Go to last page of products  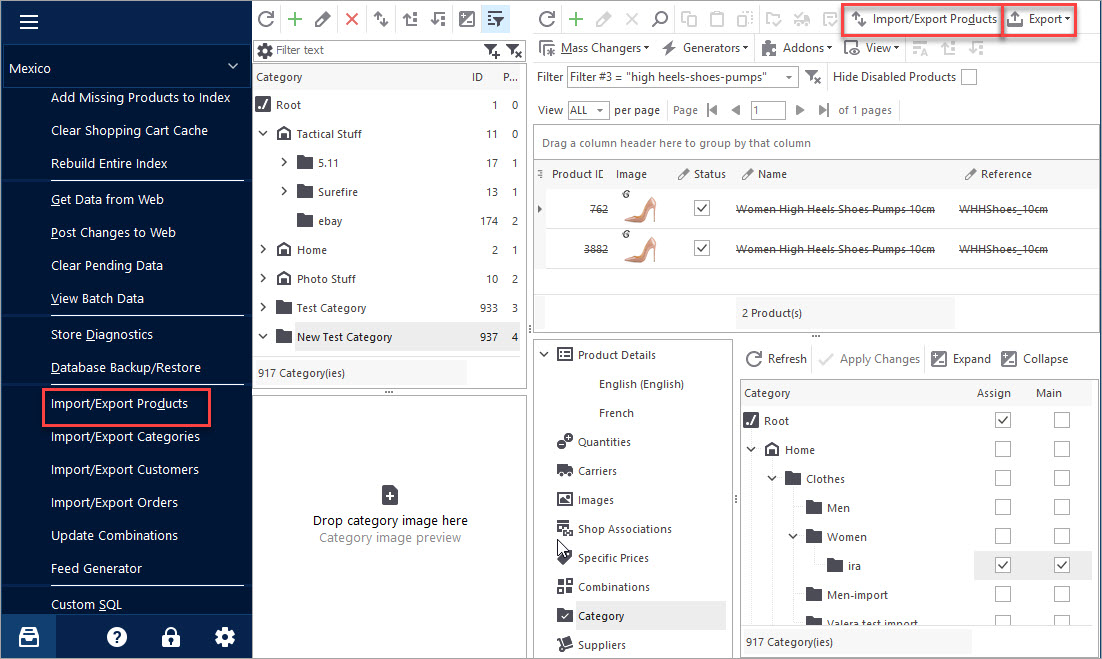[x=823, y=110]
